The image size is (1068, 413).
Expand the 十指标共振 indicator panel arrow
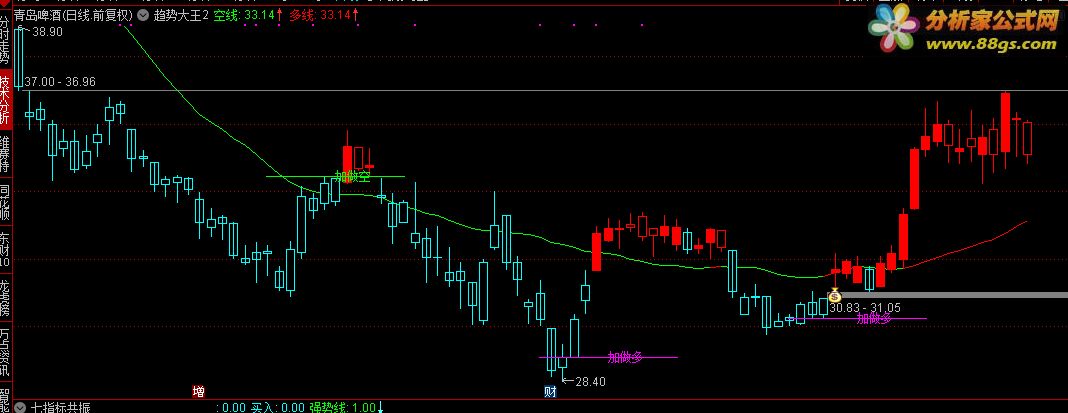click(20, 408)
